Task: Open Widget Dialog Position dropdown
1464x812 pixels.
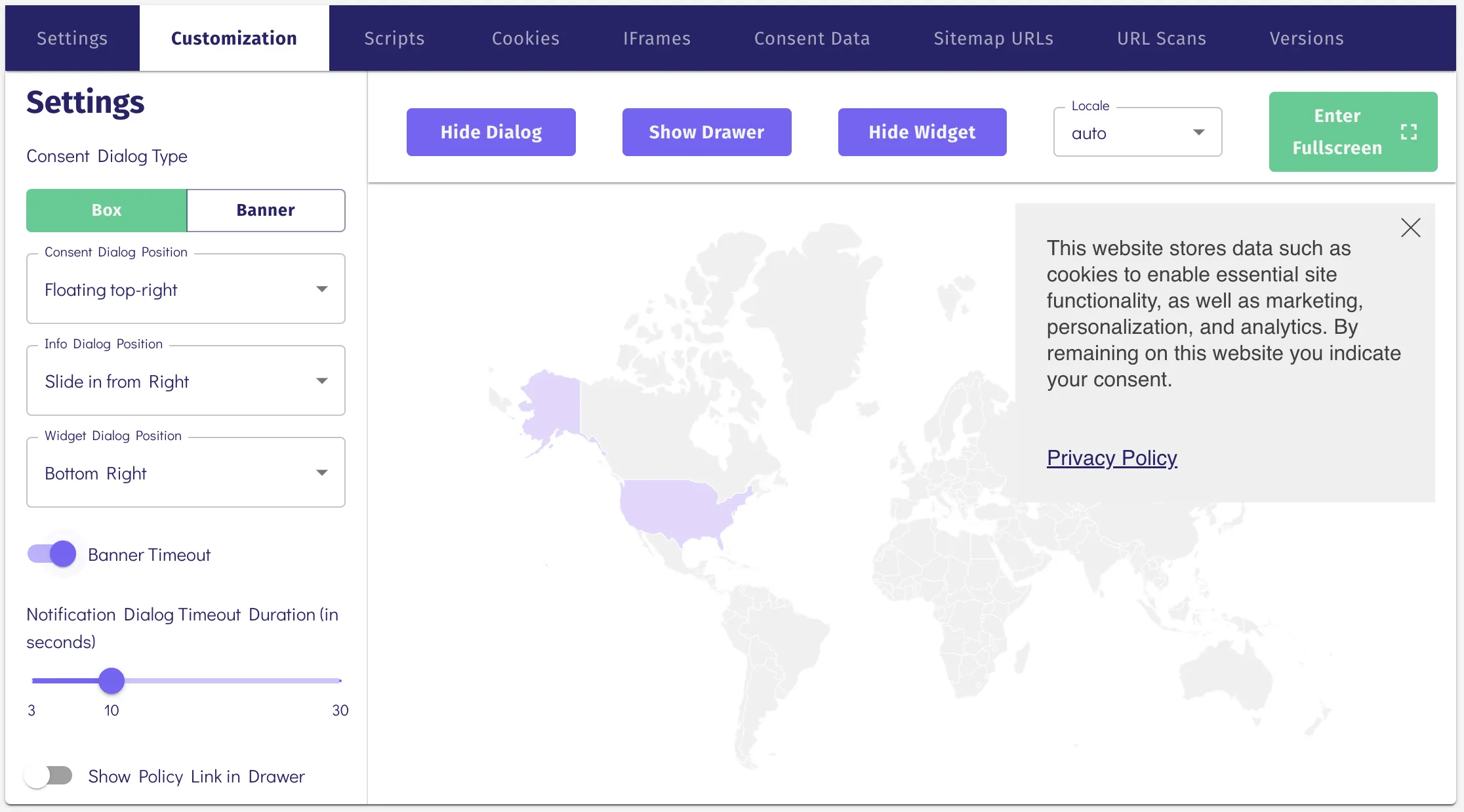Action: [186, 473]
